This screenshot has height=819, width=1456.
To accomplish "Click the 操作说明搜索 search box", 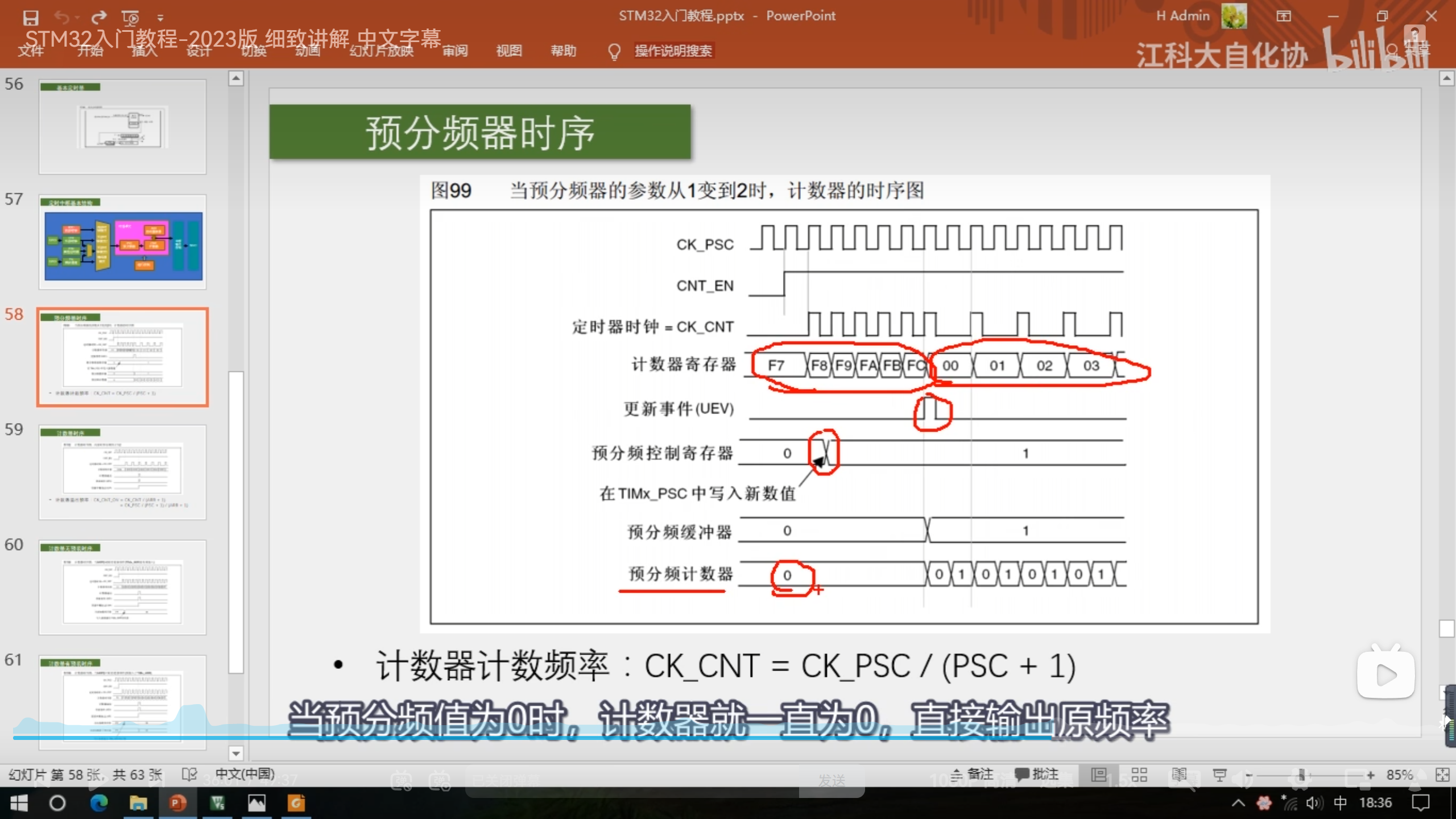I will [x=673, y=51].
